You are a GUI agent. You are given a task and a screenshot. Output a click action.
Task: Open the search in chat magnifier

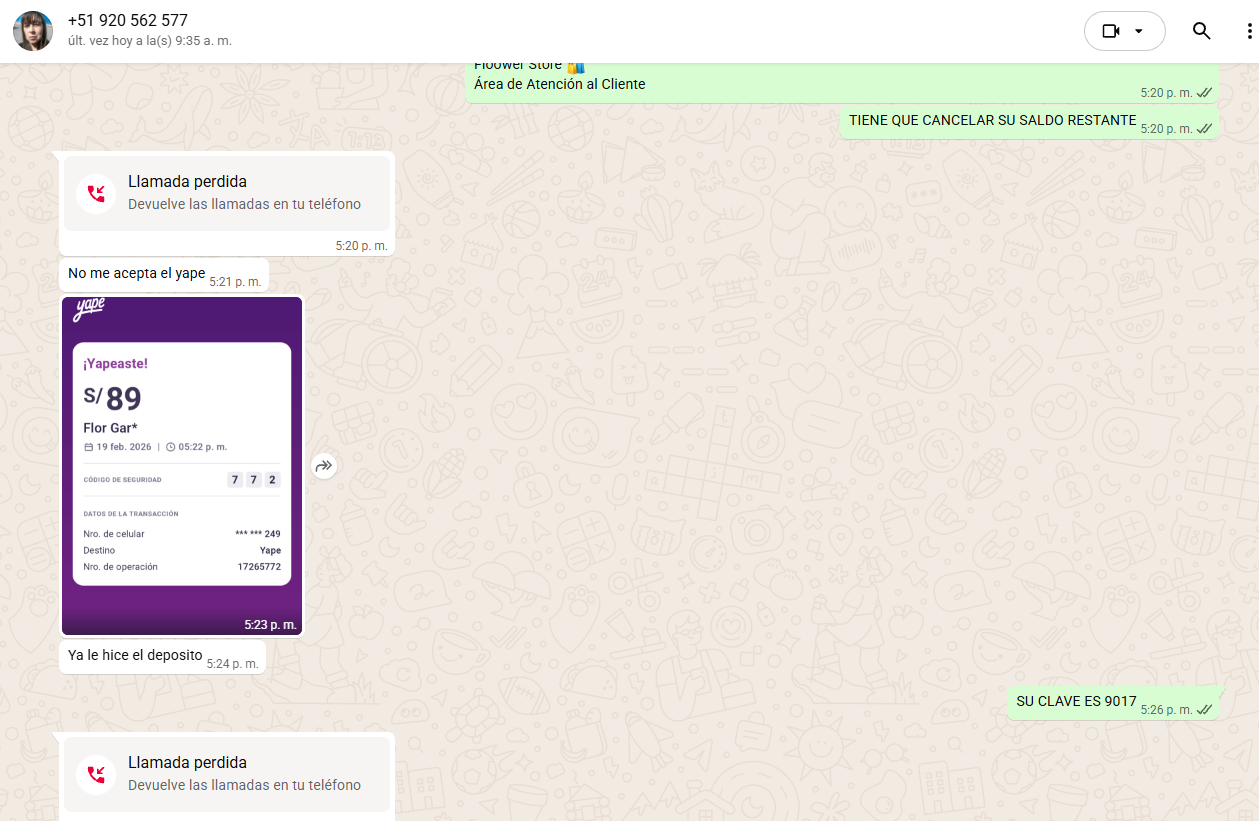[1201, 31]
